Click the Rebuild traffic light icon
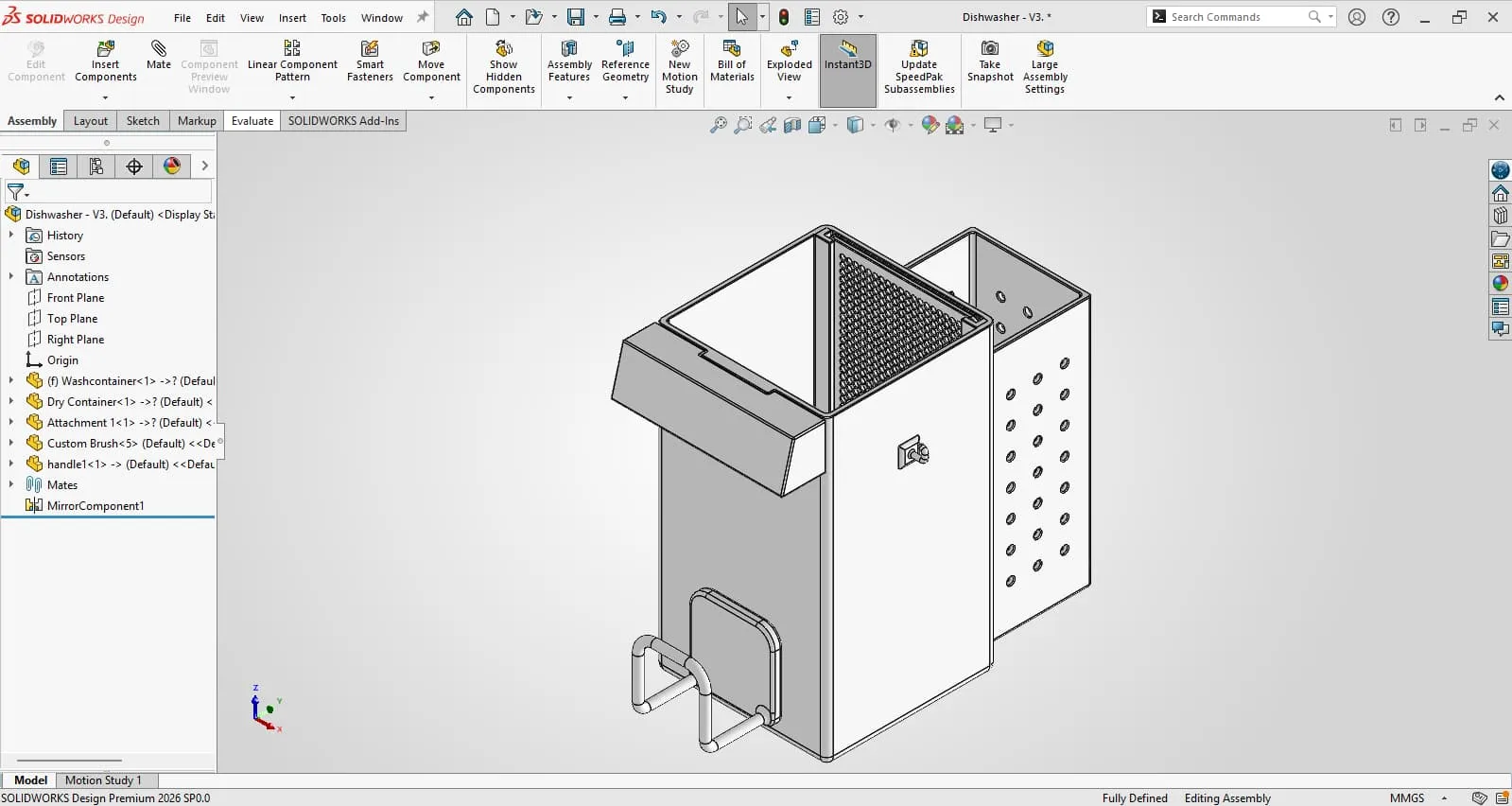Screen dimensions: 1512x806 click(784, 17)
